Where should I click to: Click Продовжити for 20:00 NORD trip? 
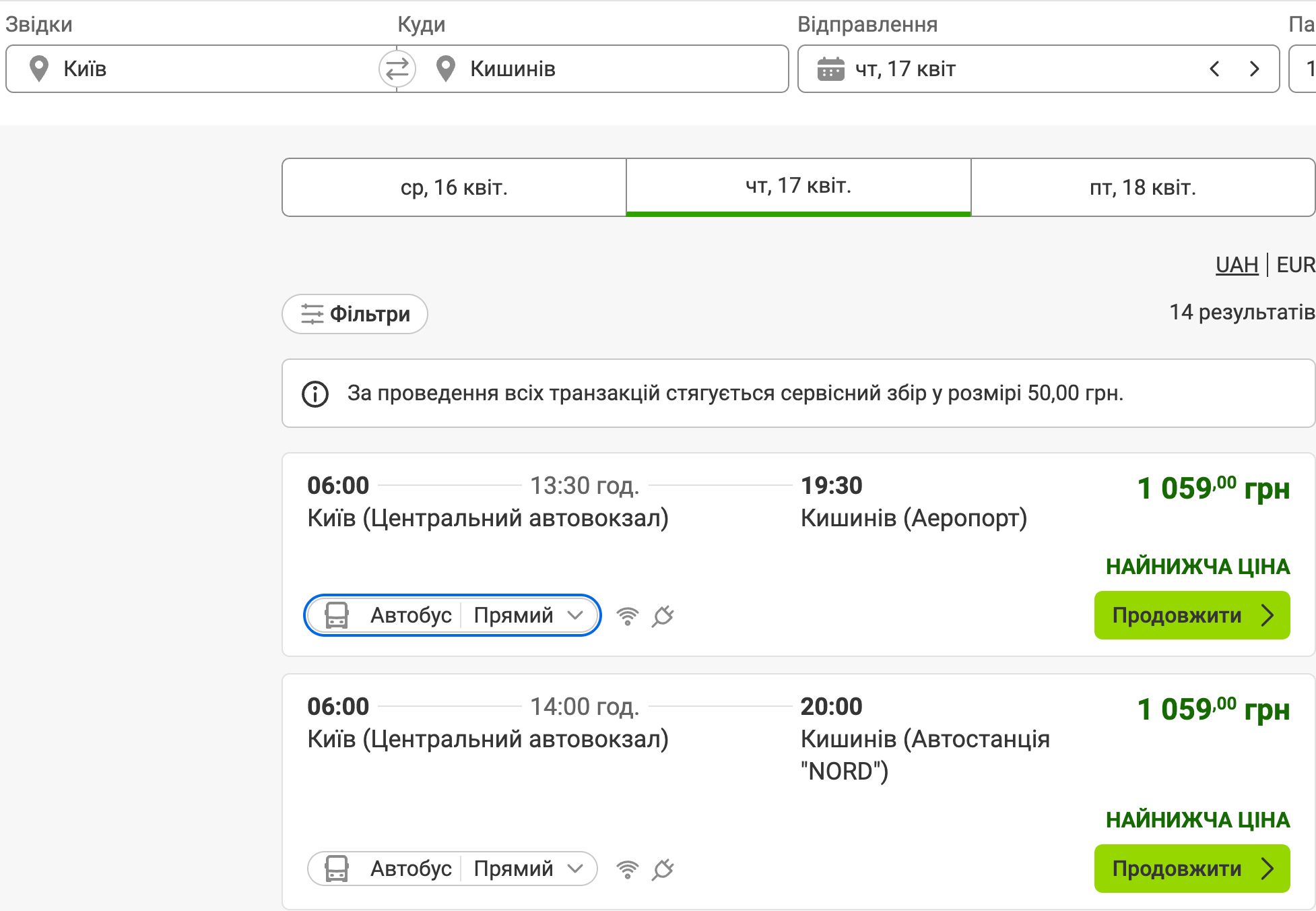(x=1192, y=869)
